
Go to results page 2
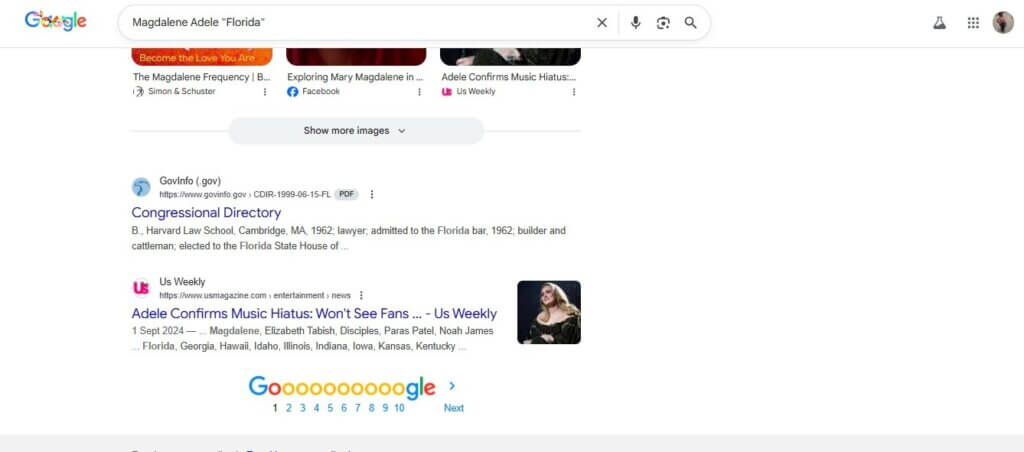pyautogui.click(x=288, y=408)
